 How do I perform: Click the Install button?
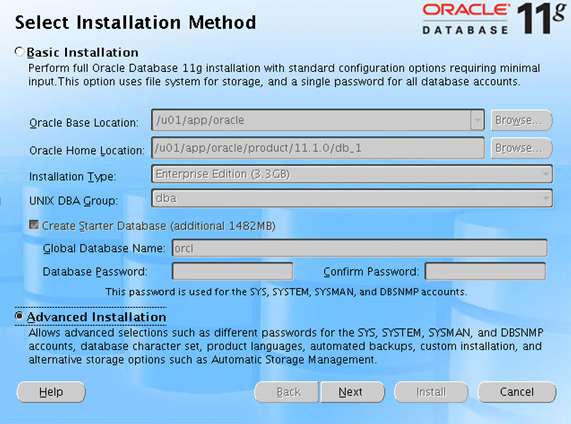point(431,392)
